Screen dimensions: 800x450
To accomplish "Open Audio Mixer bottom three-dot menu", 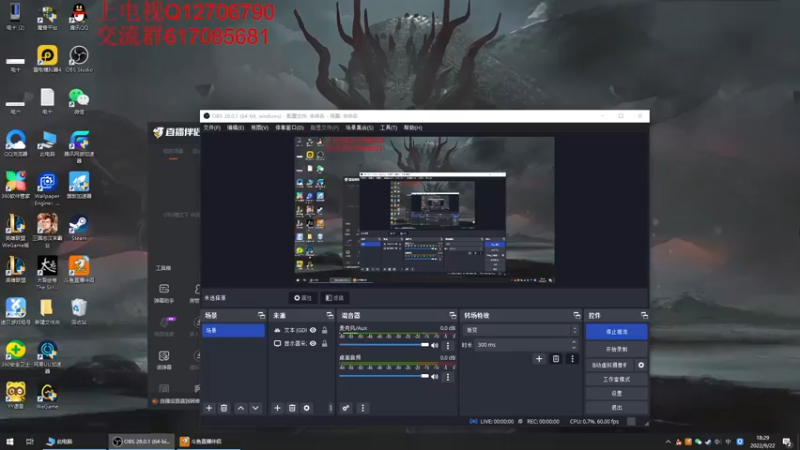I will pos(363,408).
